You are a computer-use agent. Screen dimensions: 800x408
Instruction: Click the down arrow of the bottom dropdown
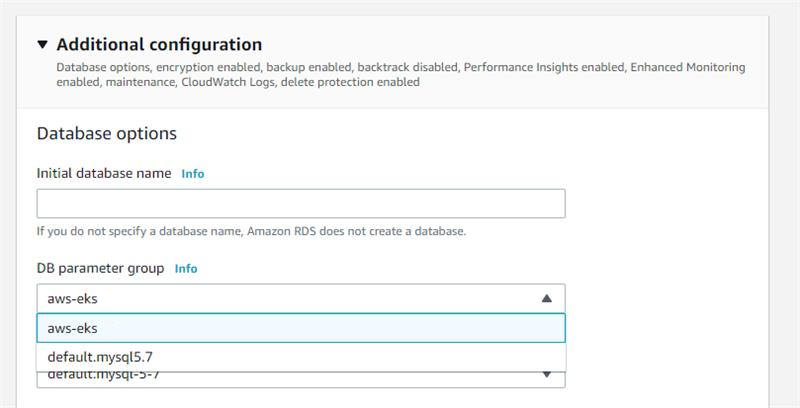click(546, 376)
